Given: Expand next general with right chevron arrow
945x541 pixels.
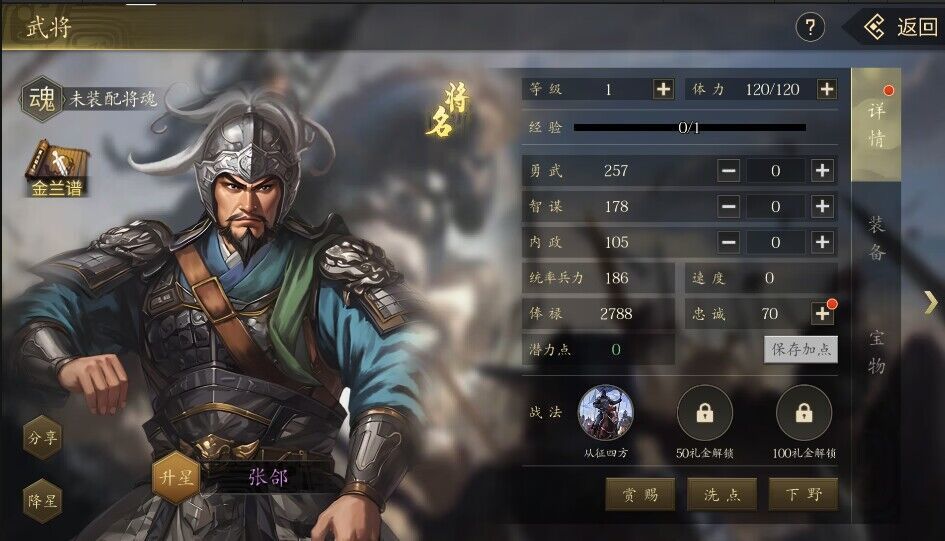Looking at the screenshot, I should tap(932, 302).
